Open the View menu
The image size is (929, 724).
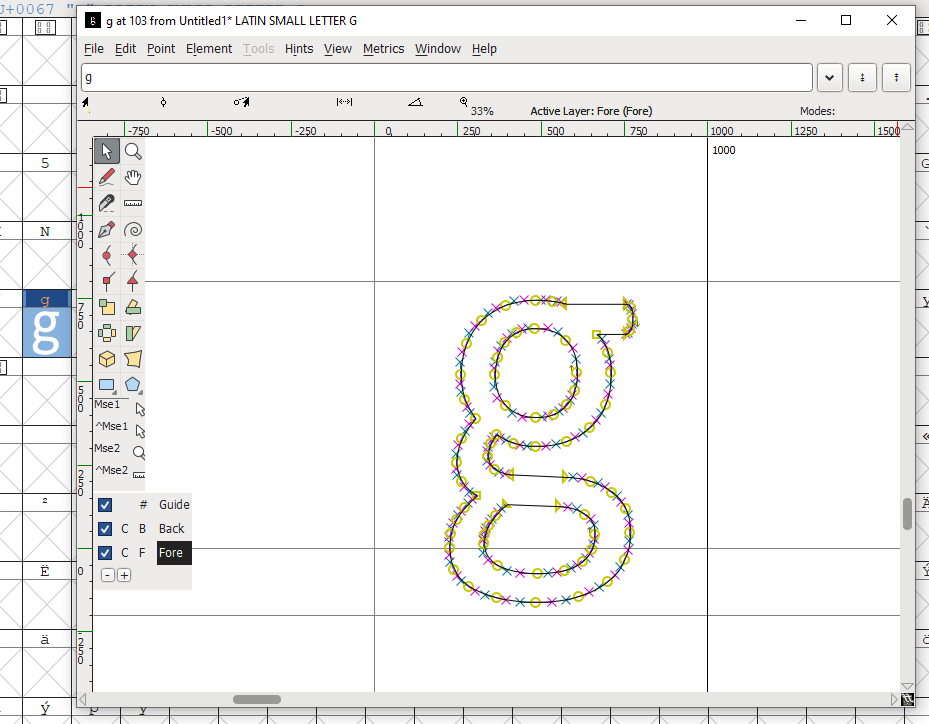point(338,49)
